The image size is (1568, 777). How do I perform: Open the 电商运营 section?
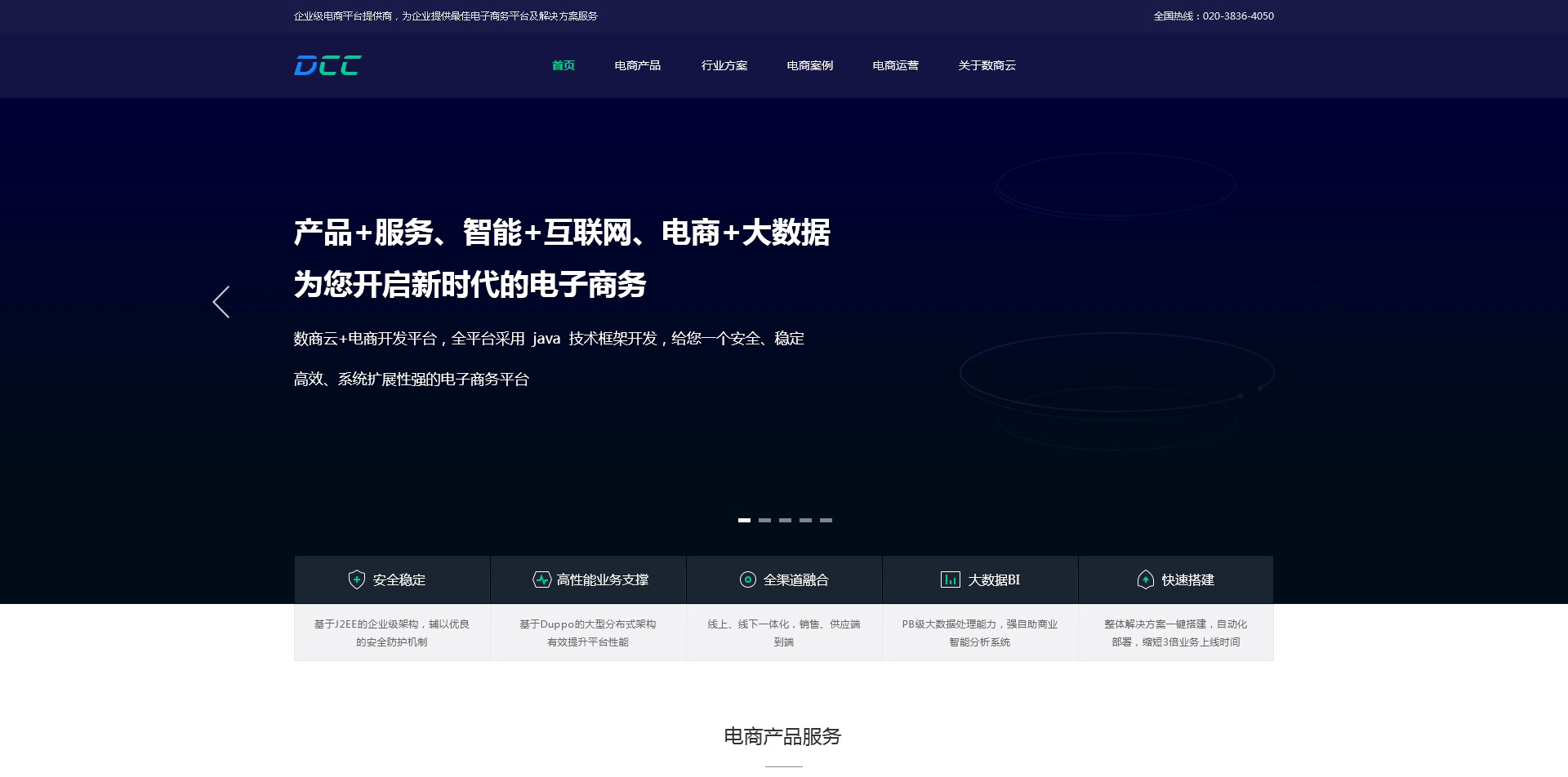[x=895, y=65]
